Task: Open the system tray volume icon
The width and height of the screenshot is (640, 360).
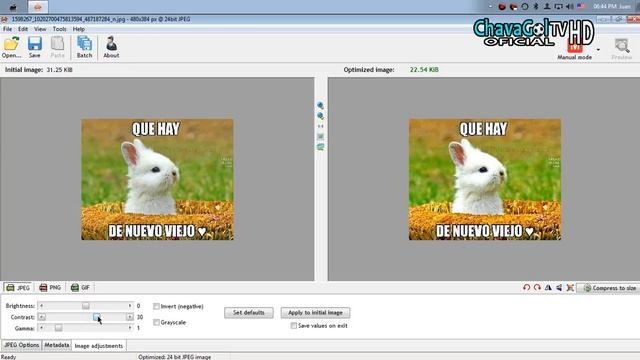Action: pyautogui.click(x=570, y=7)
